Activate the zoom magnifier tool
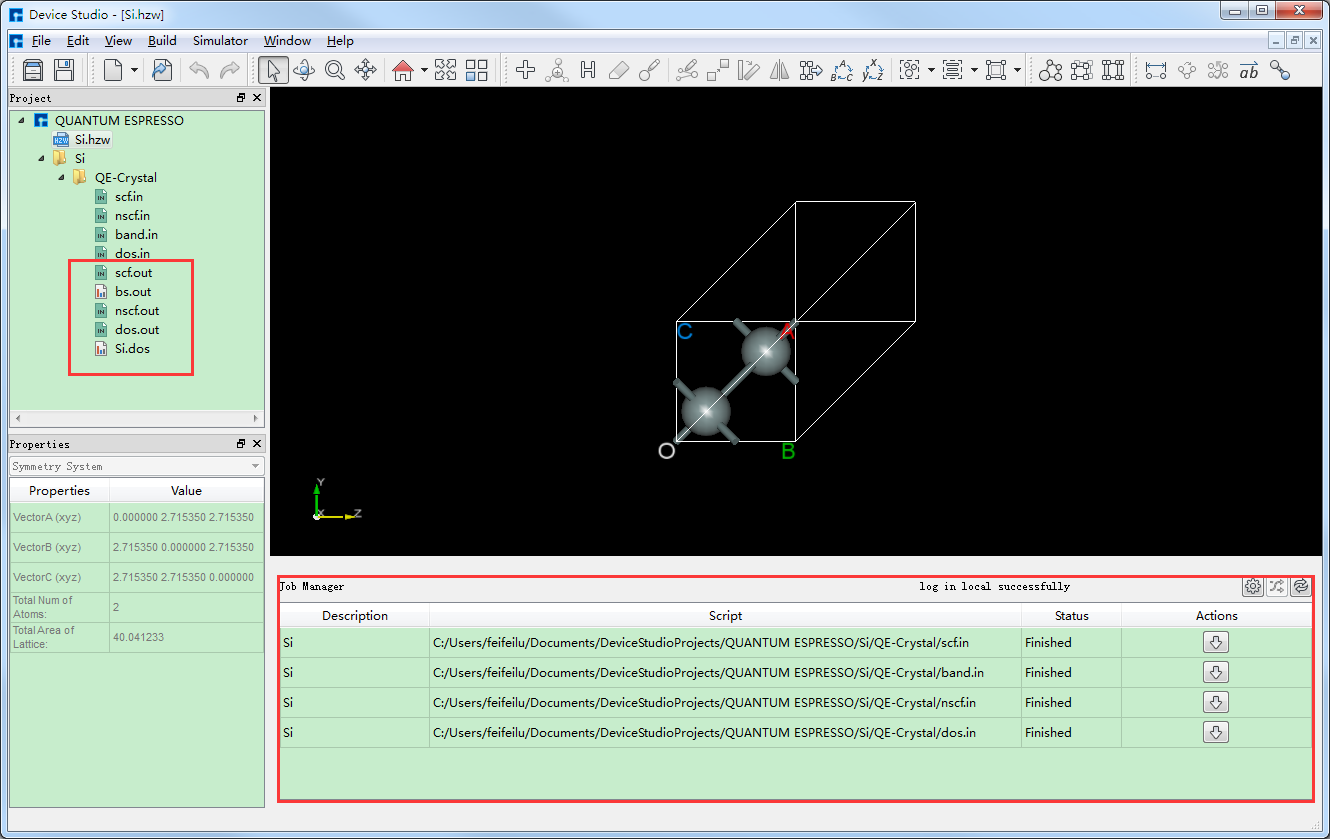The width and height of the screenshot is (1330, 839). point(335,70)
